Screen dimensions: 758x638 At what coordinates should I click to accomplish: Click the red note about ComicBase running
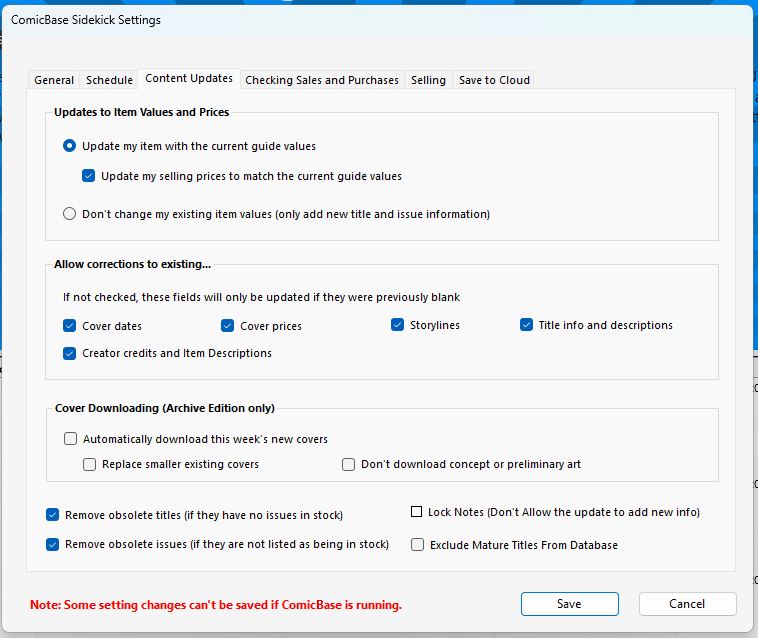216,605
